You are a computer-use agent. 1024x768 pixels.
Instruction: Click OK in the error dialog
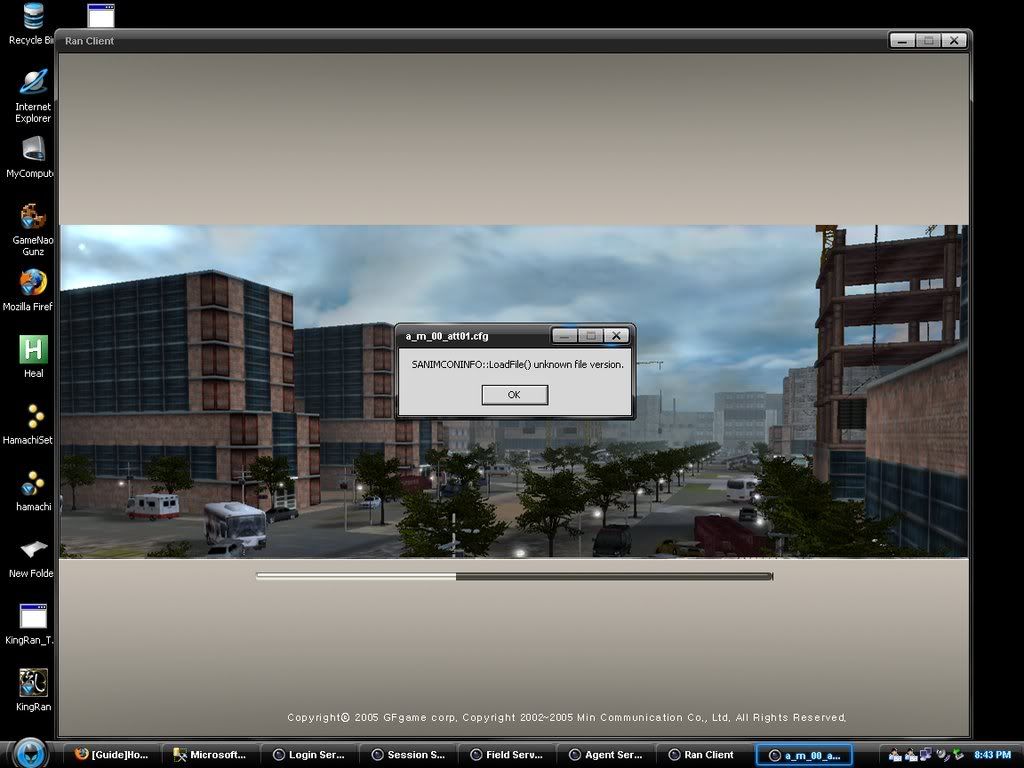(514, 395)
